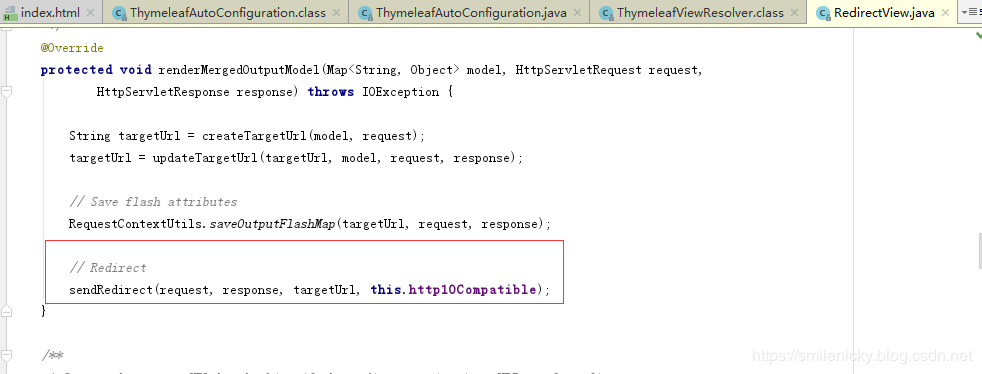The width and height of the screenshot is (982, 374).
Task: Click the createTargetUrl method call
Action: point(256,136)
